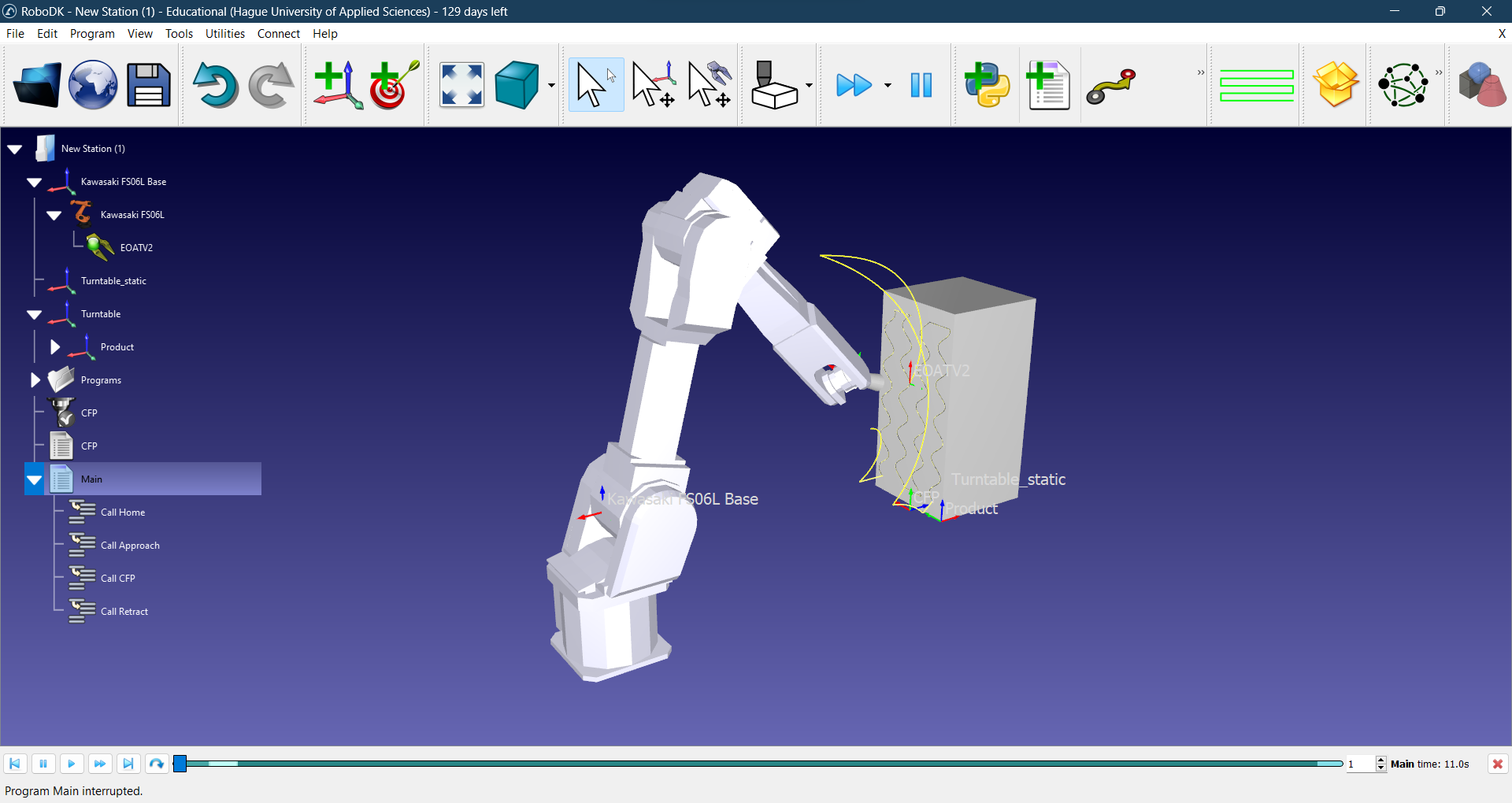Activate Move robot tools cursor
The height and width of the screenshot is (803, 1512).
tap(710, 85)
